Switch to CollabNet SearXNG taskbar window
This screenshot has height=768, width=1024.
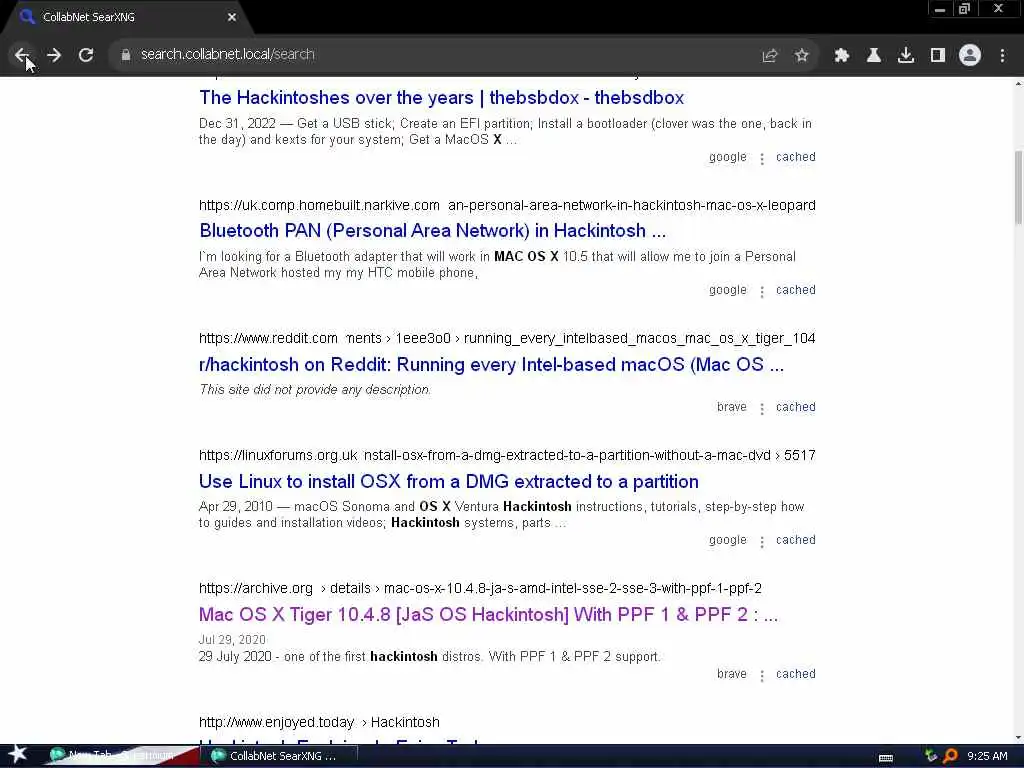click(x=281, y=756)
